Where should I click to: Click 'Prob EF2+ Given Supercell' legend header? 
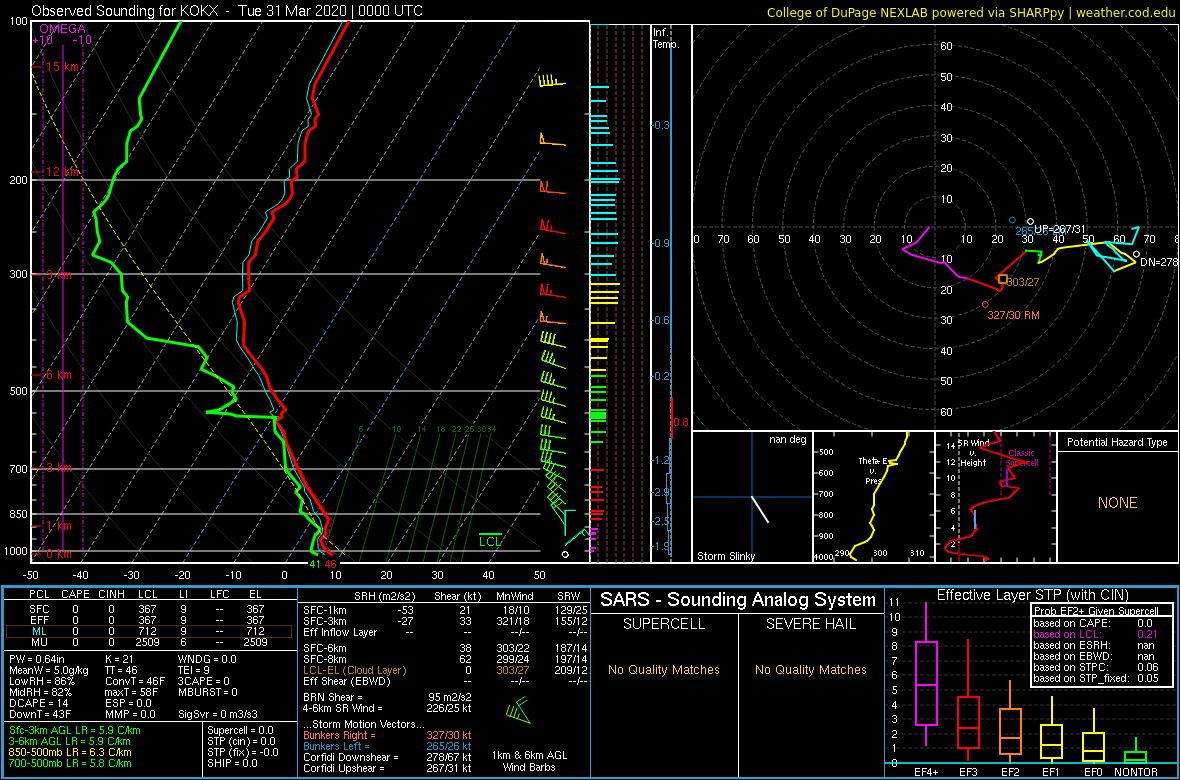1094,611
